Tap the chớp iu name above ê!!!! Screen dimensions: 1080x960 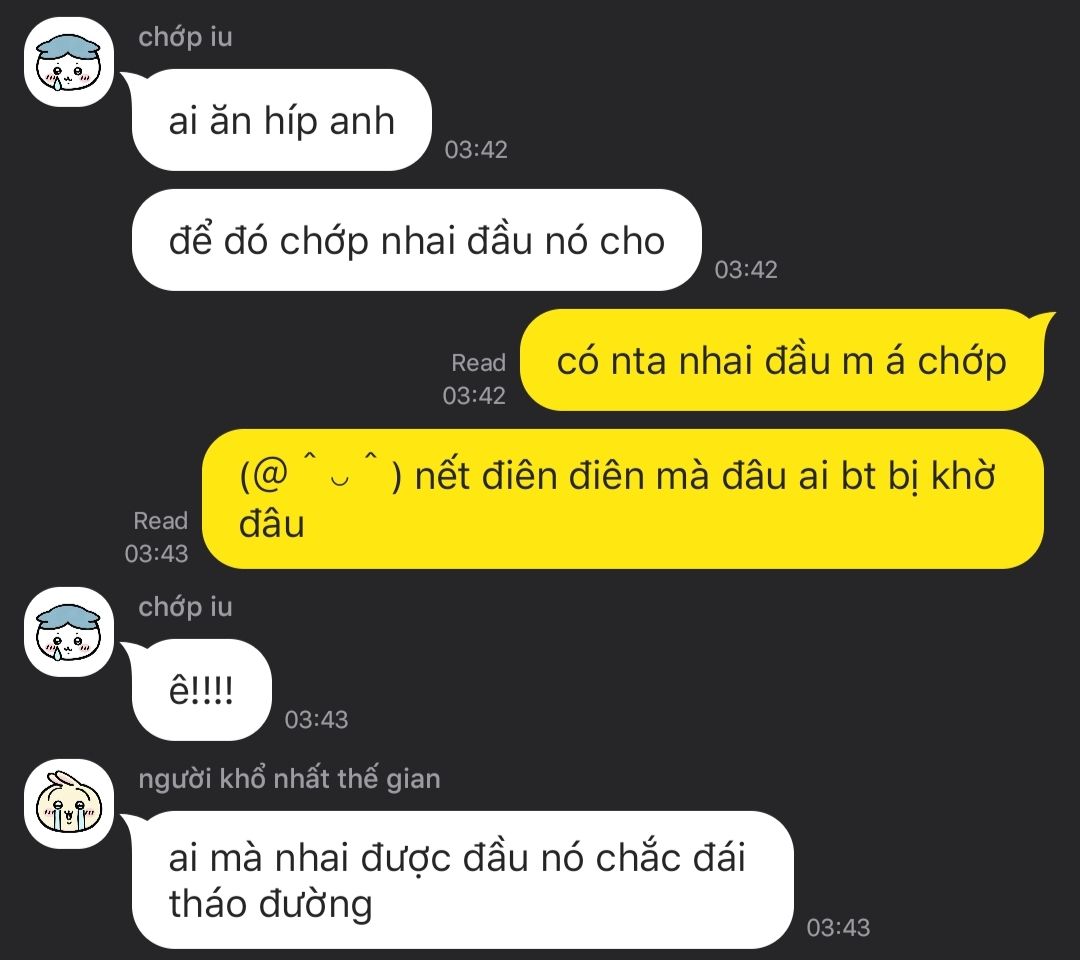[x=185, y=607]
